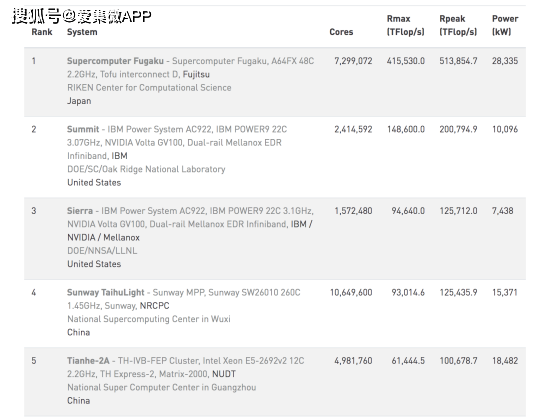Click the System column header
Image resolution: width=547 pixels, height=420 pixels.
[82, 32]
